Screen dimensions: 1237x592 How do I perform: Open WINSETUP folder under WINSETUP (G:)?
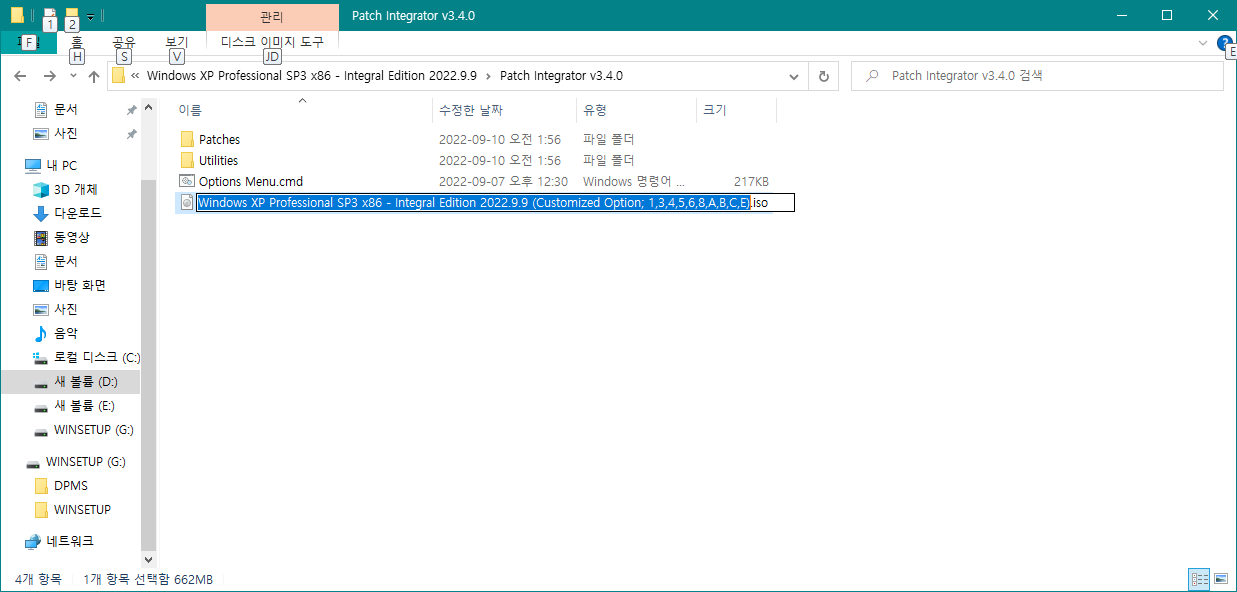point(82,509)
